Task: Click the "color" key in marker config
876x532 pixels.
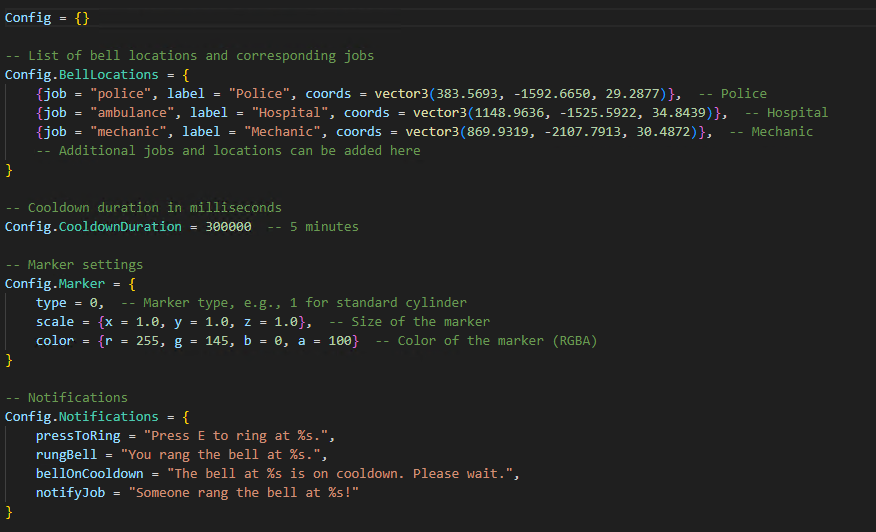Action: point(55,341)
